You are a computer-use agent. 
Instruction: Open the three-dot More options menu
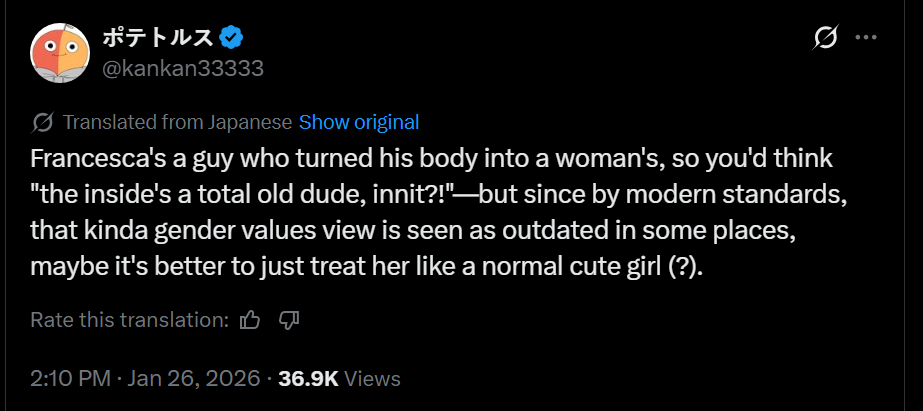pos(865,38)
